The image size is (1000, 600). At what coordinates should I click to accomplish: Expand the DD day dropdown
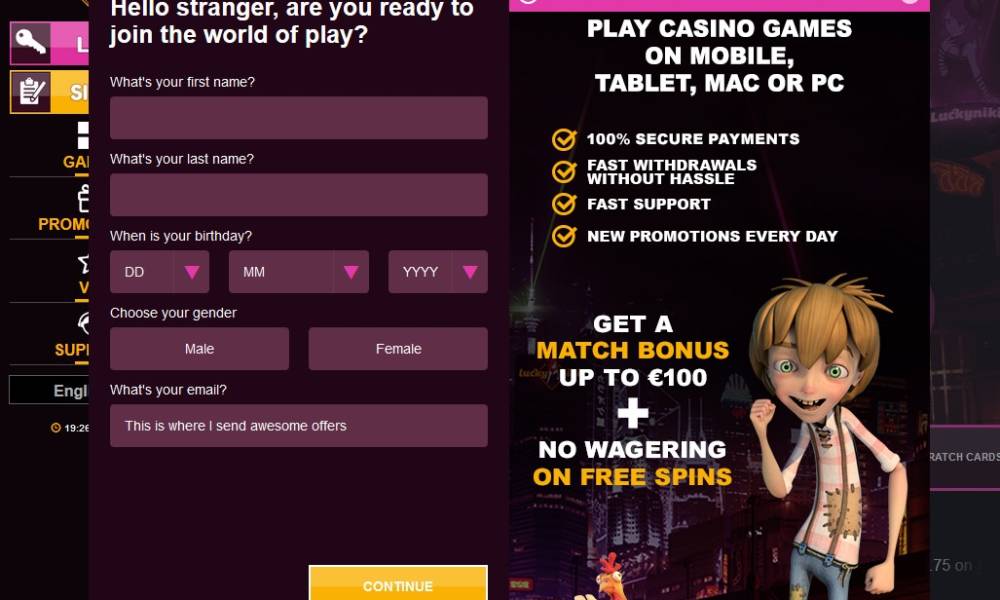click(159, 272)
